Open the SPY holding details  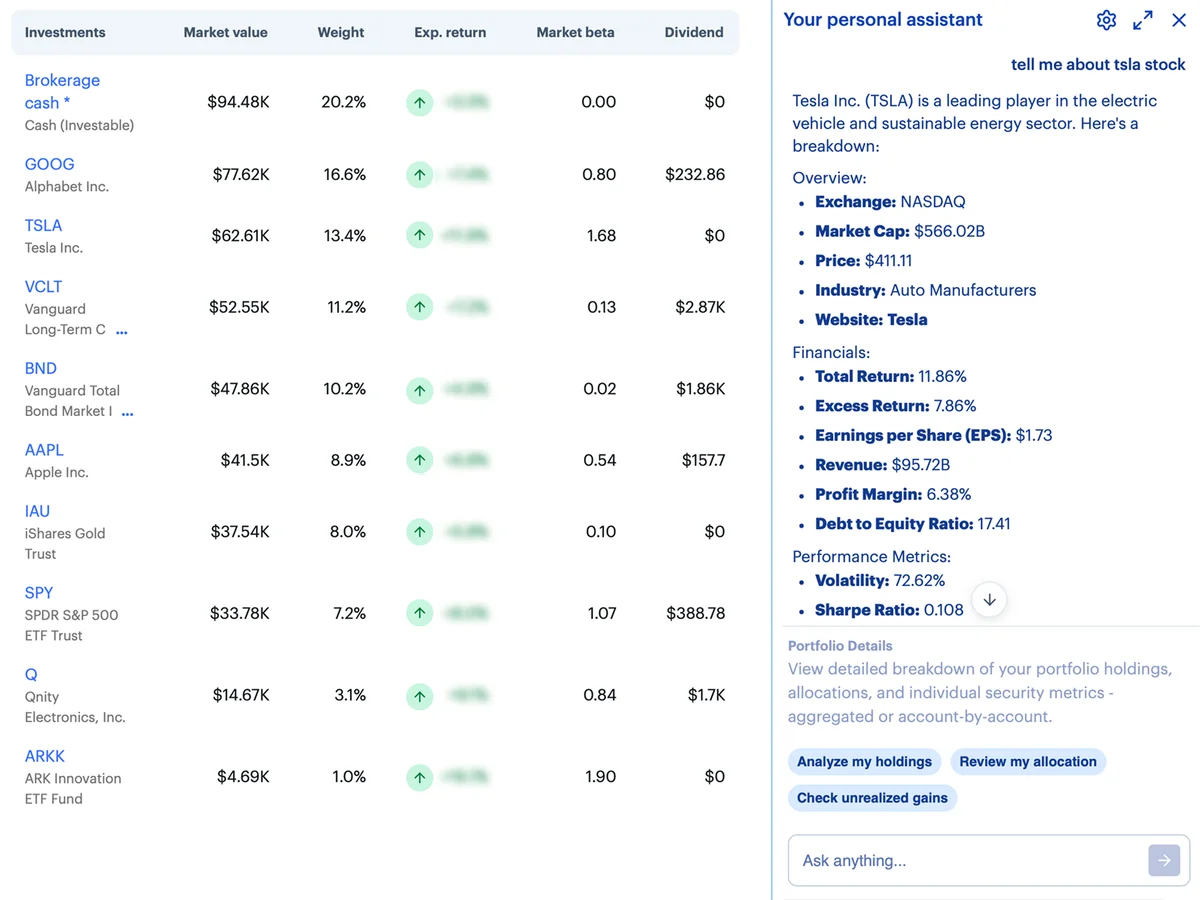click(38, 592)
